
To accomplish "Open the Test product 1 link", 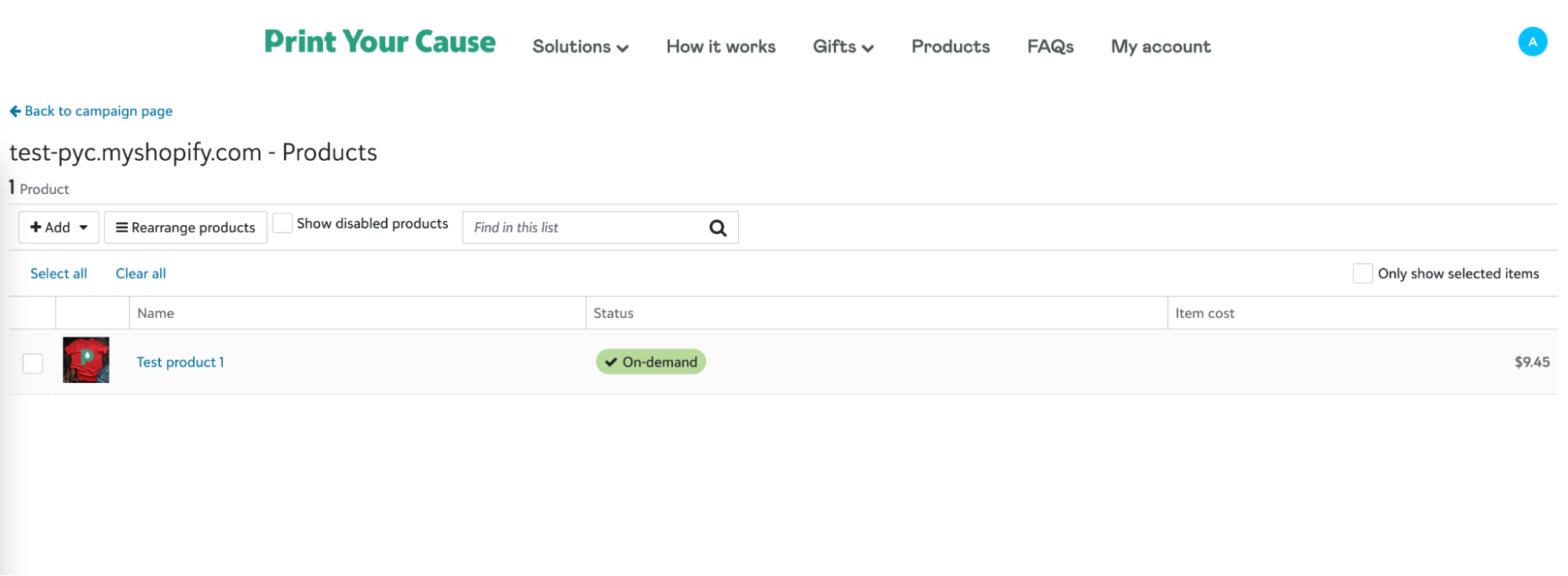I will click(180, 363).
